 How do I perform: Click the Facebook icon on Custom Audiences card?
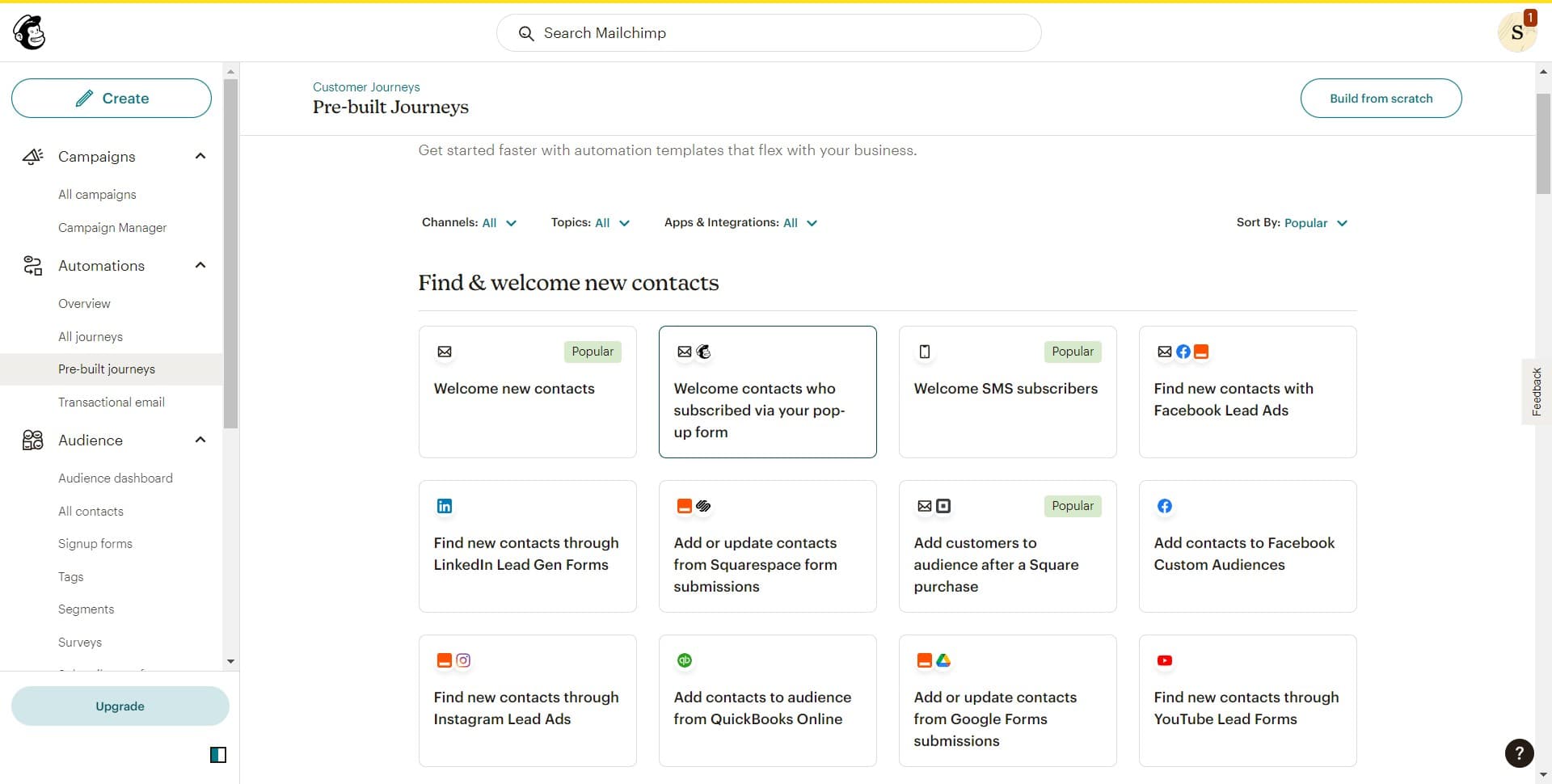click(x=1165, y=506)
